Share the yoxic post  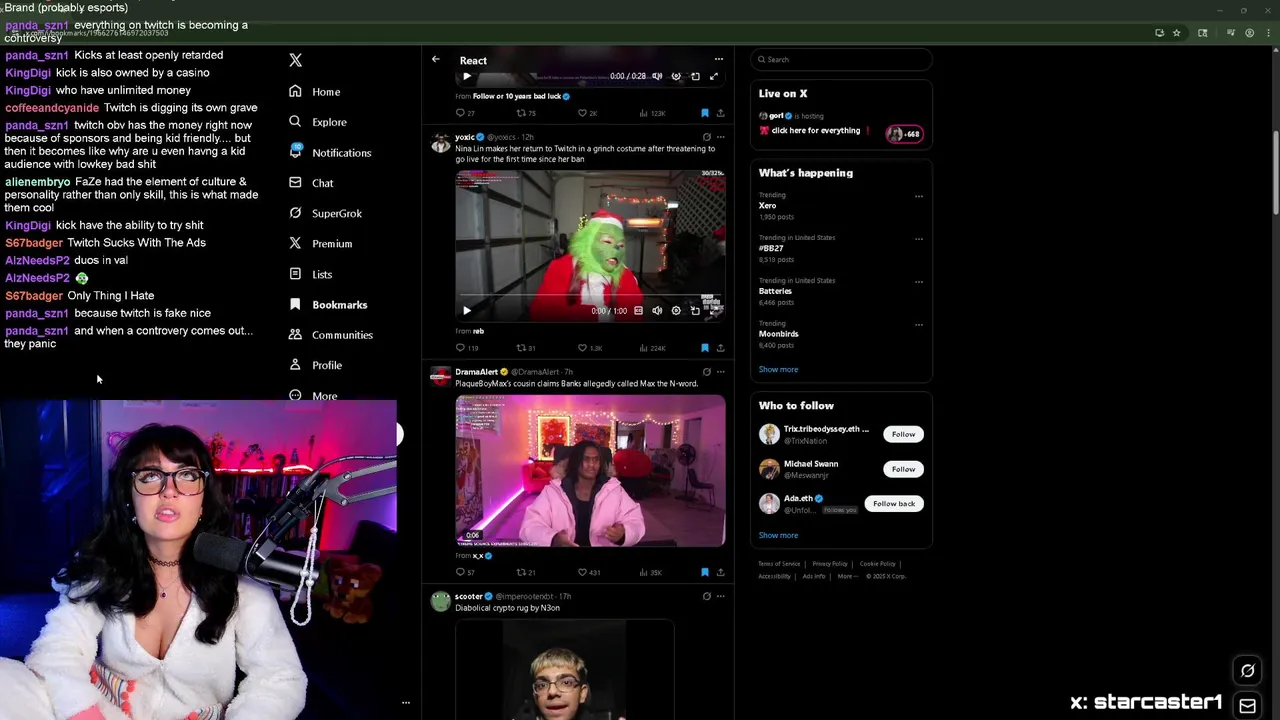click(x=720, y=348)
